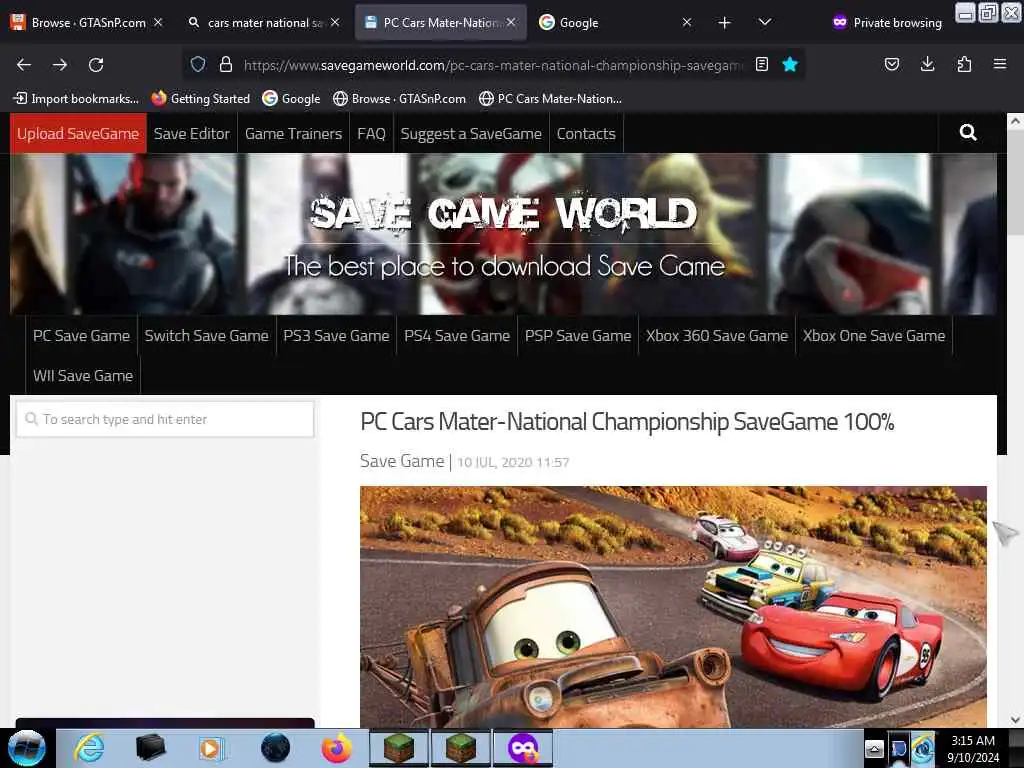
Task: Open the Downloads panel
Action: pos(927,64)
